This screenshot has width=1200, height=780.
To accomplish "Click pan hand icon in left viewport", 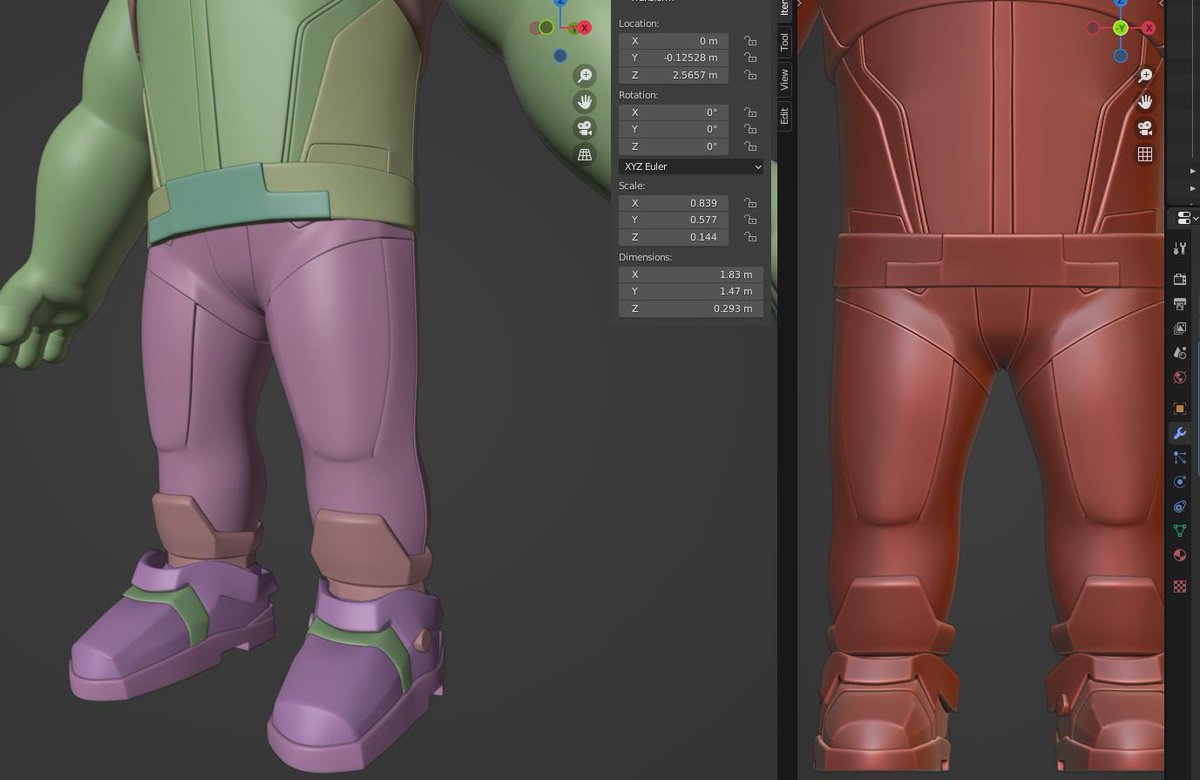I will (585, 102).
